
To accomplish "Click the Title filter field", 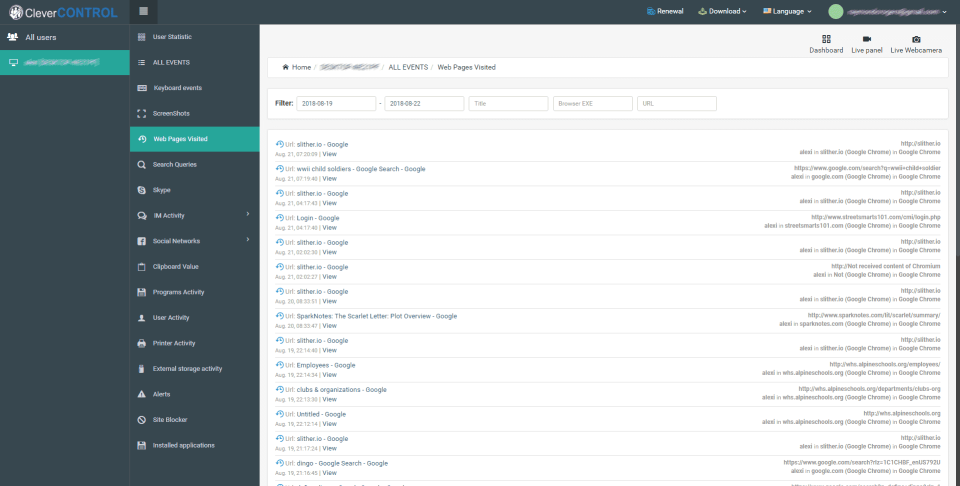I will click(508, 103).
